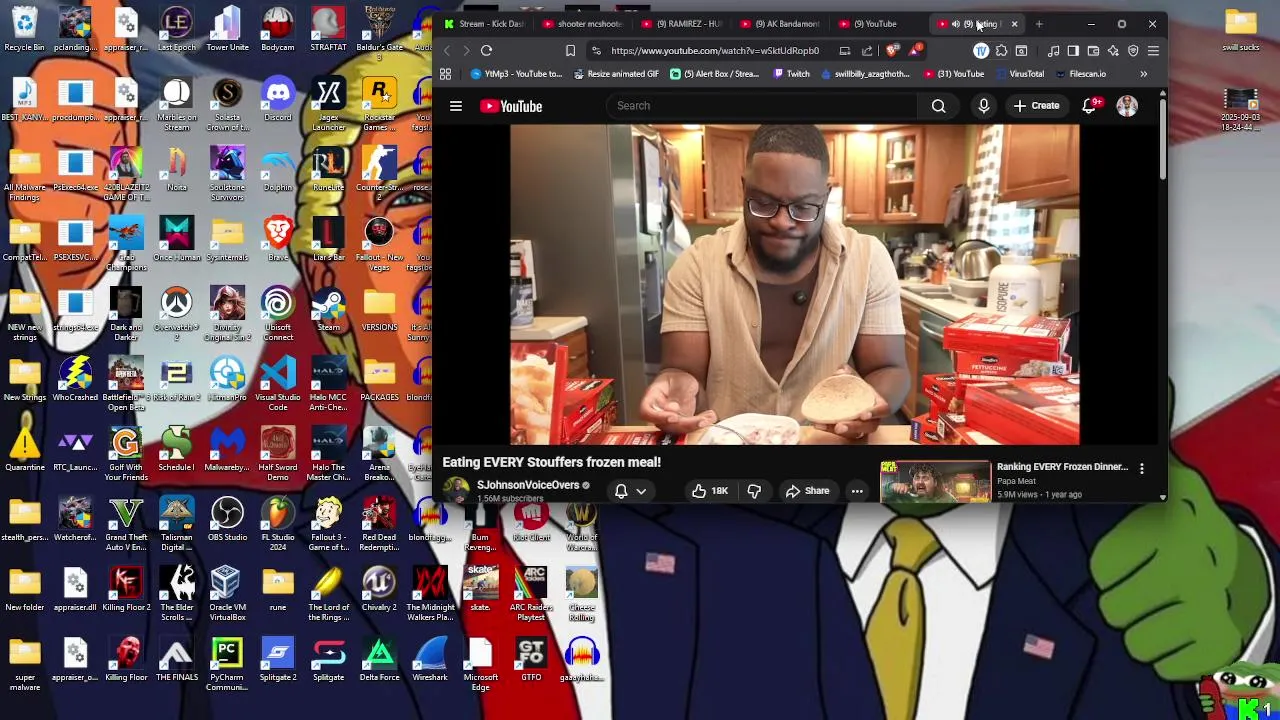The width and height of the screenshot is (1280, 720).
Task: Click the YouTube search magnifier button
Action: pyautogui.click(x=938, y=106)
